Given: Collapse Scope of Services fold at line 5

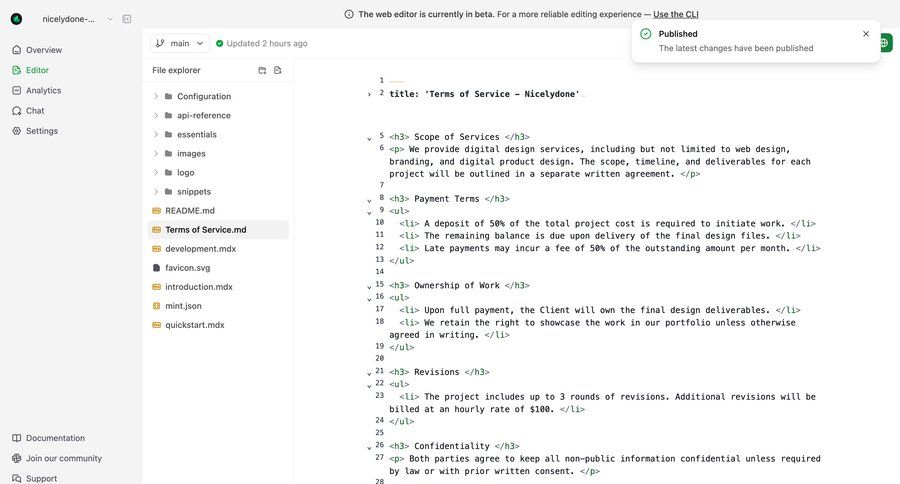Looking at the screenshot, I should coord(369,138).
